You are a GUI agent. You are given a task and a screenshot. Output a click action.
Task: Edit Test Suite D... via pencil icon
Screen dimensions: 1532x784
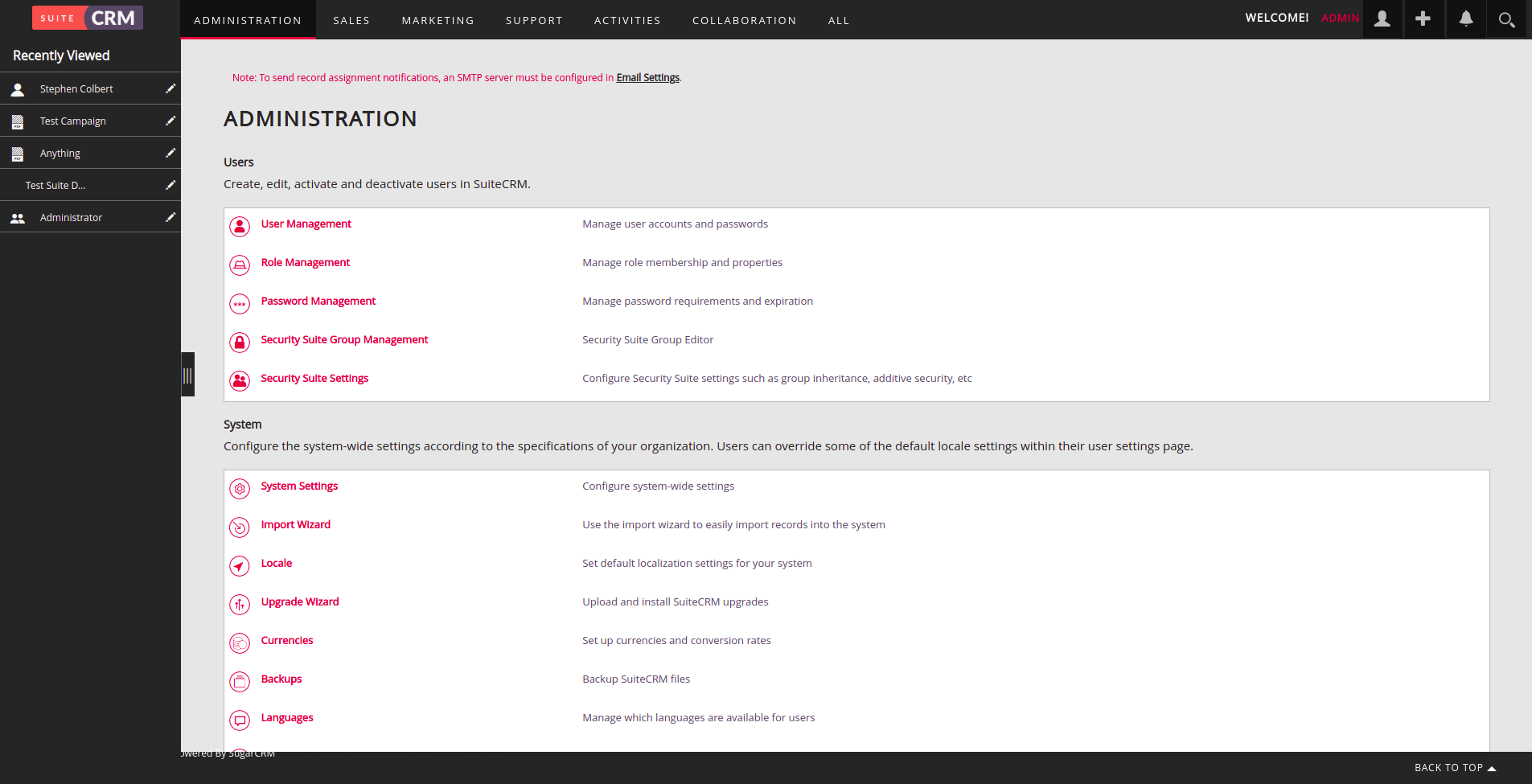(170, 185)
